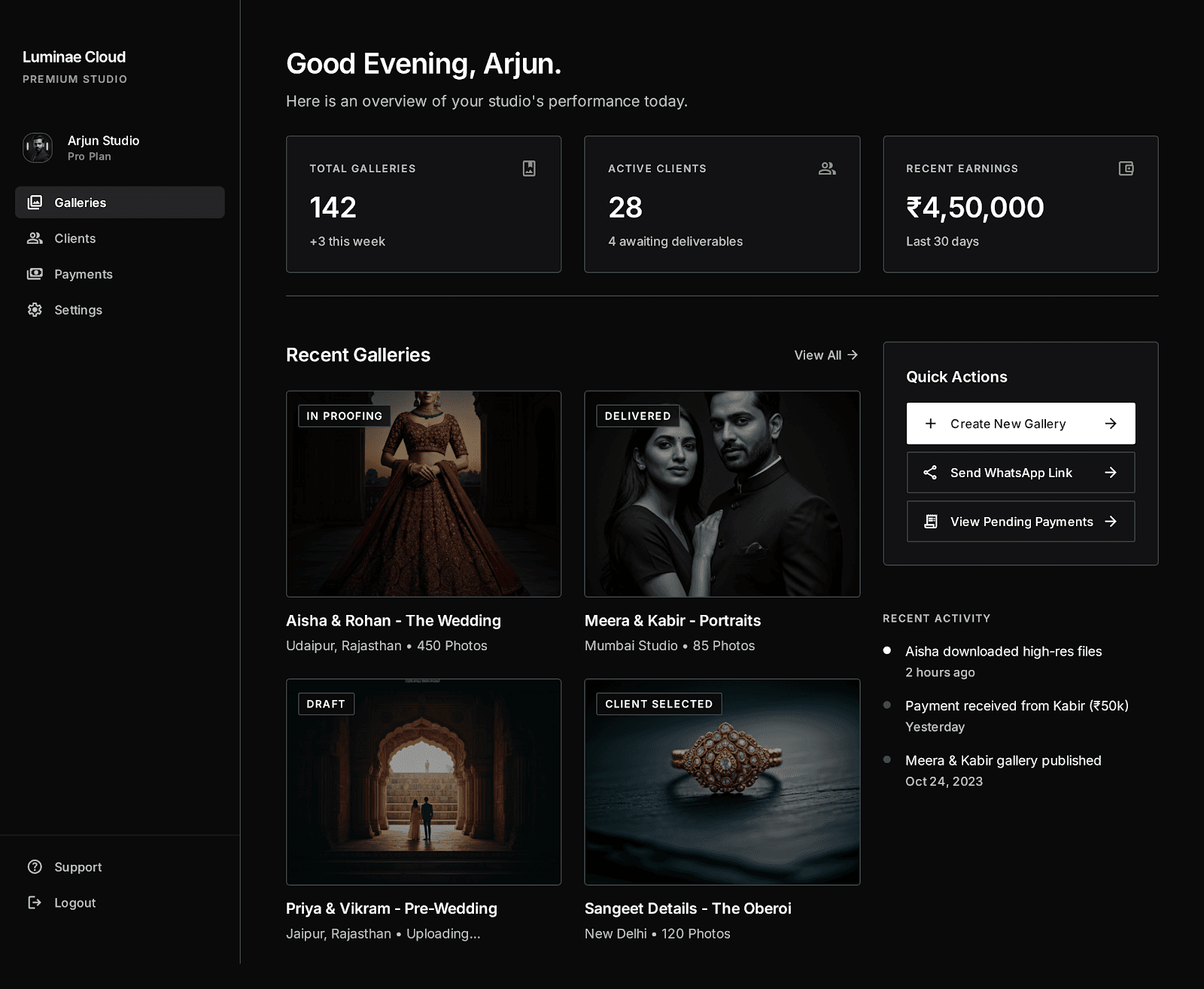
Task: Click Send WhatsApp Link button text
Action: [1011, 473]
